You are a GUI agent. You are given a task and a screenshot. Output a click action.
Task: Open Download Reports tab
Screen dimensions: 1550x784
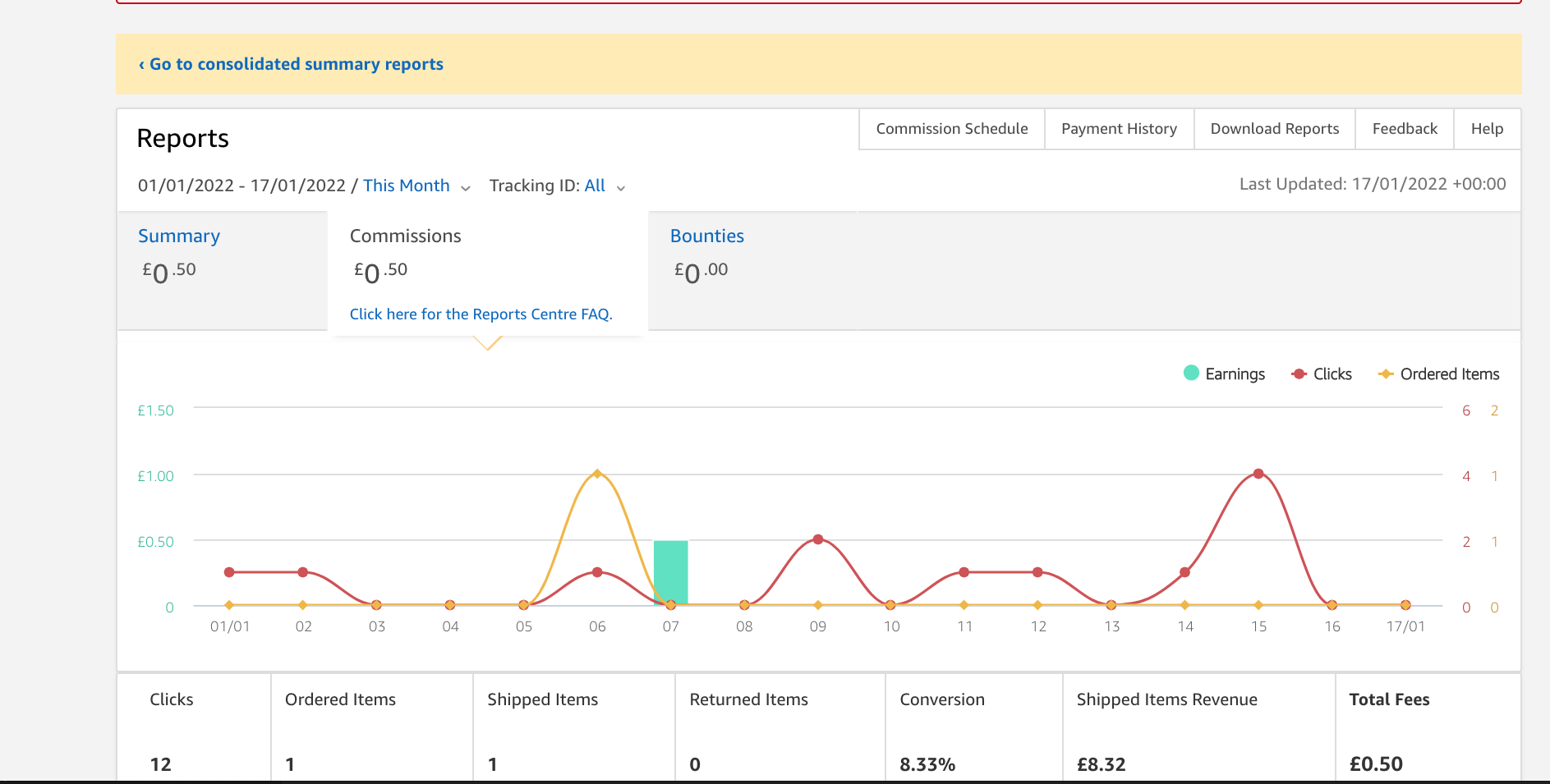click(x=1274, y=129)
